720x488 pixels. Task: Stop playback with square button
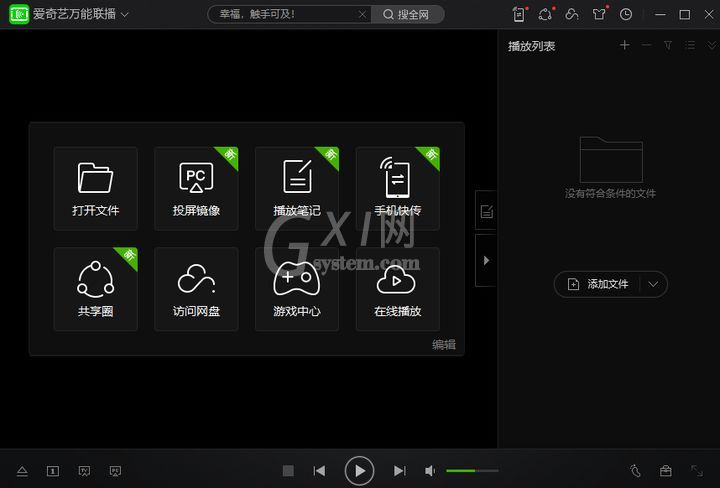click(x=288, y=471)
